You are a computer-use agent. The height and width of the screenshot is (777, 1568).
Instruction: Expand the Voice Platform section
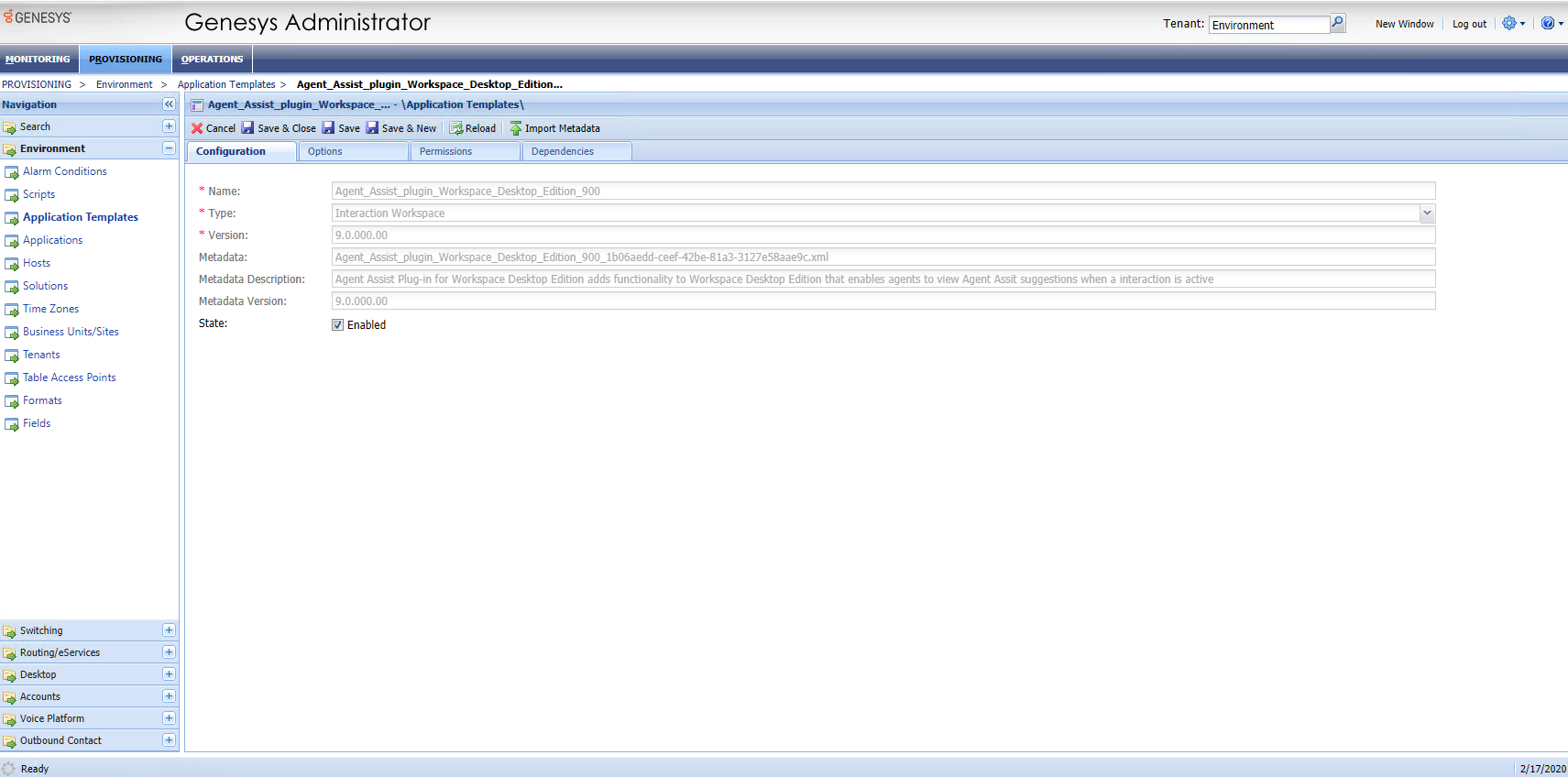tap(169, 718)
